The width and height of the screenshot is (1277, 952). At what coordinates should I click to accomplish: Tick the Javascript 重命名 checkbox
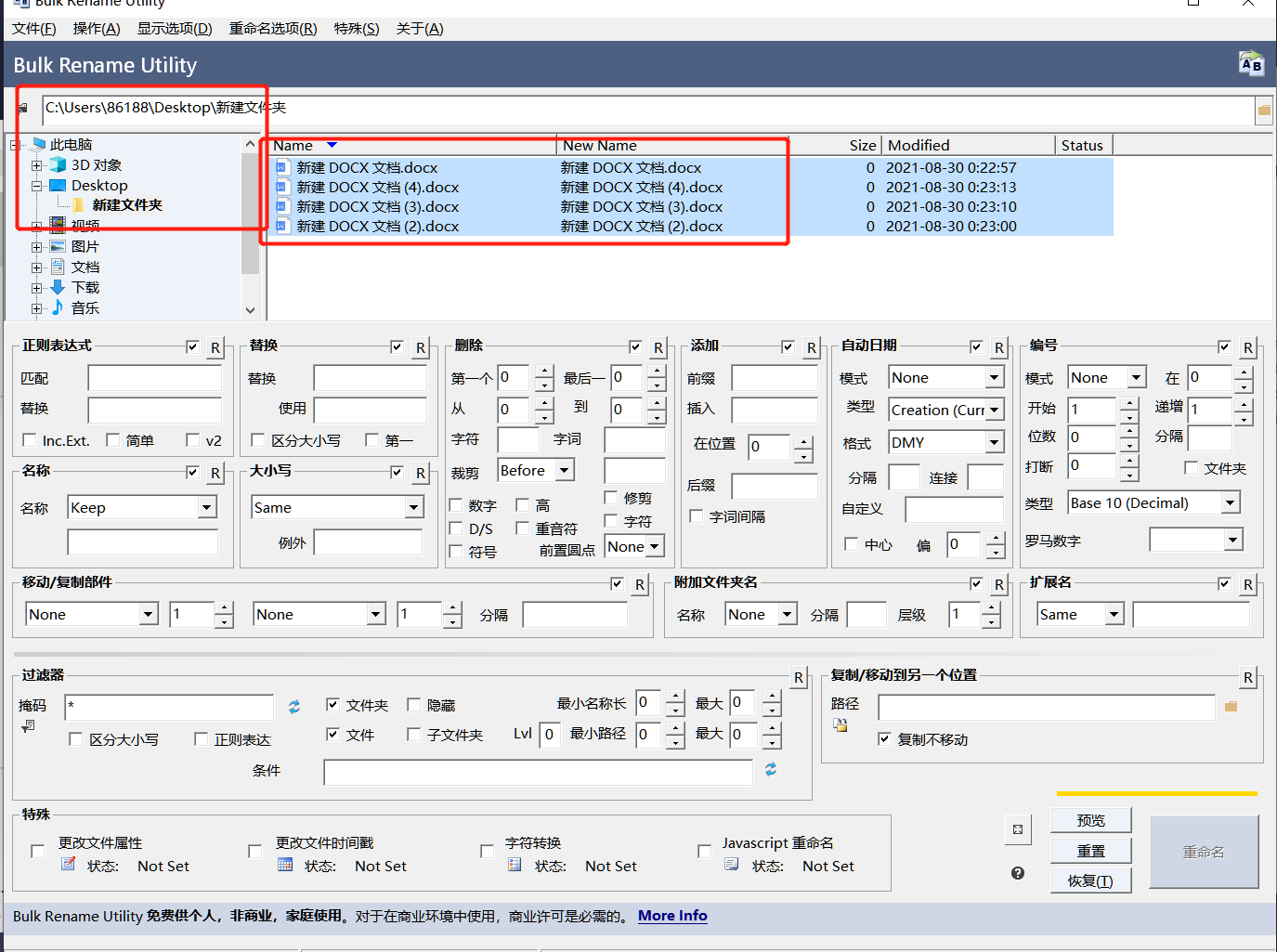point(704,851)
